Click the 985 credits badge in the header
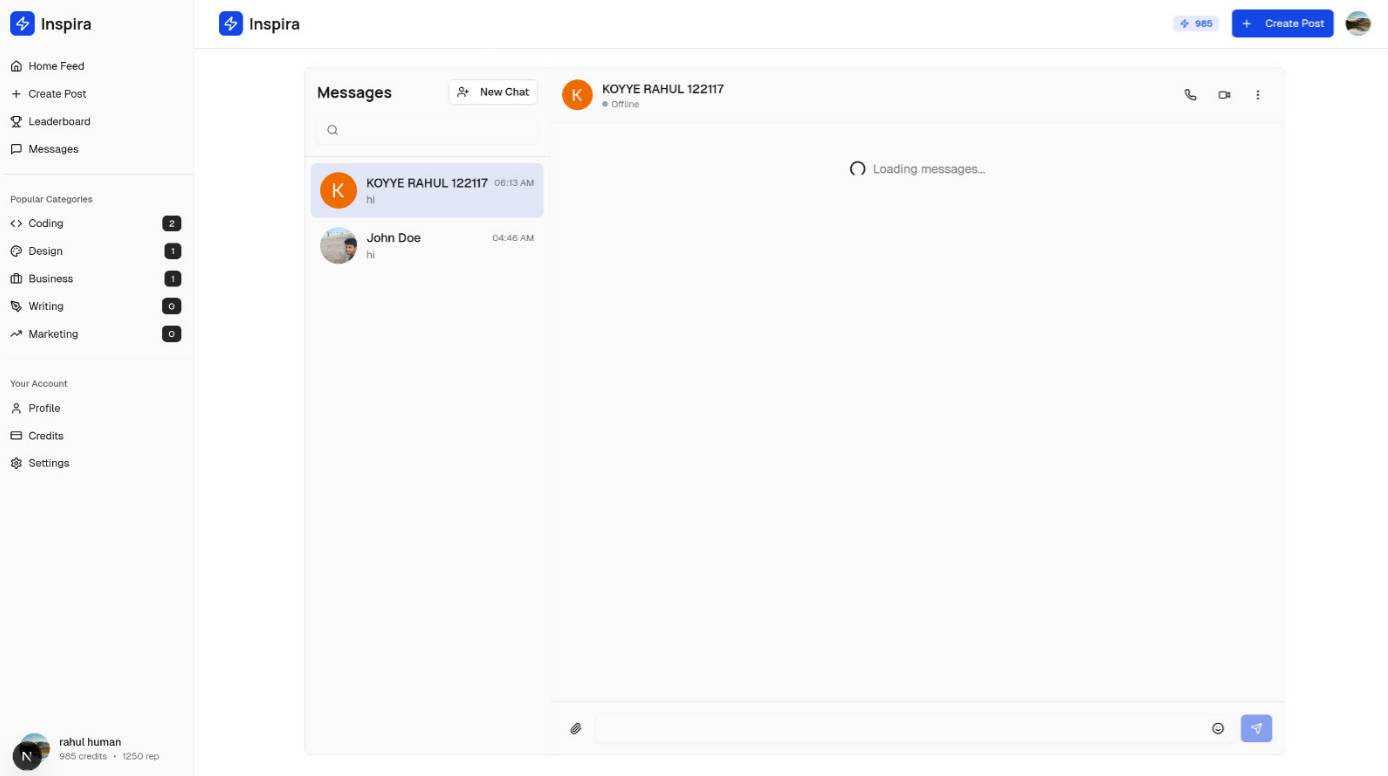 point(1196,24)
